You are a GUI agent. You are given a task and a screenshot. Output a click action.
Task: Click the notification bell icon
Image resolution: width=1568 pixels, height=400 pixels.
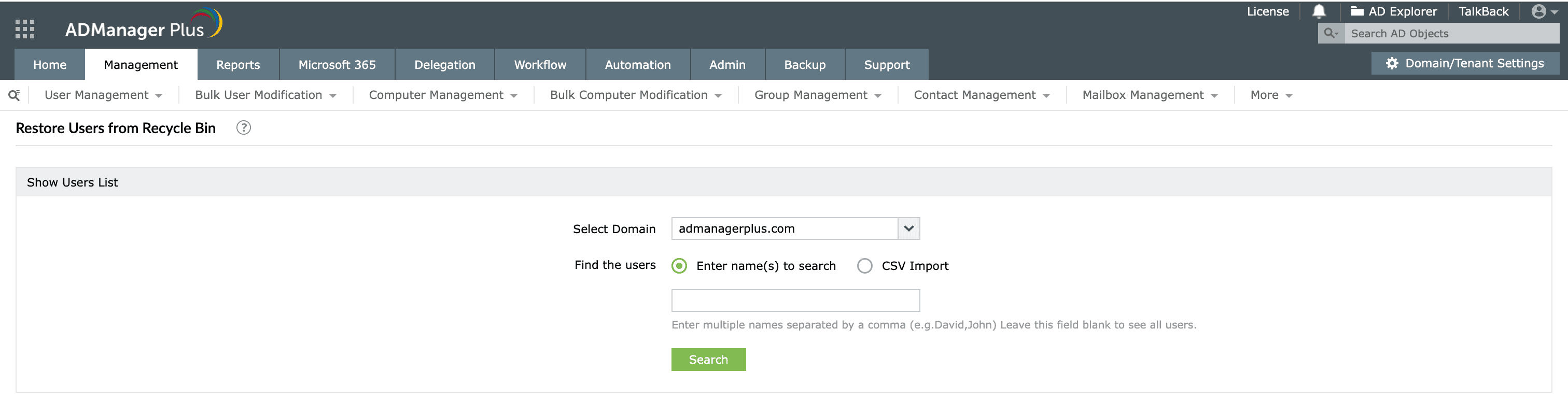coord(1319,11)
